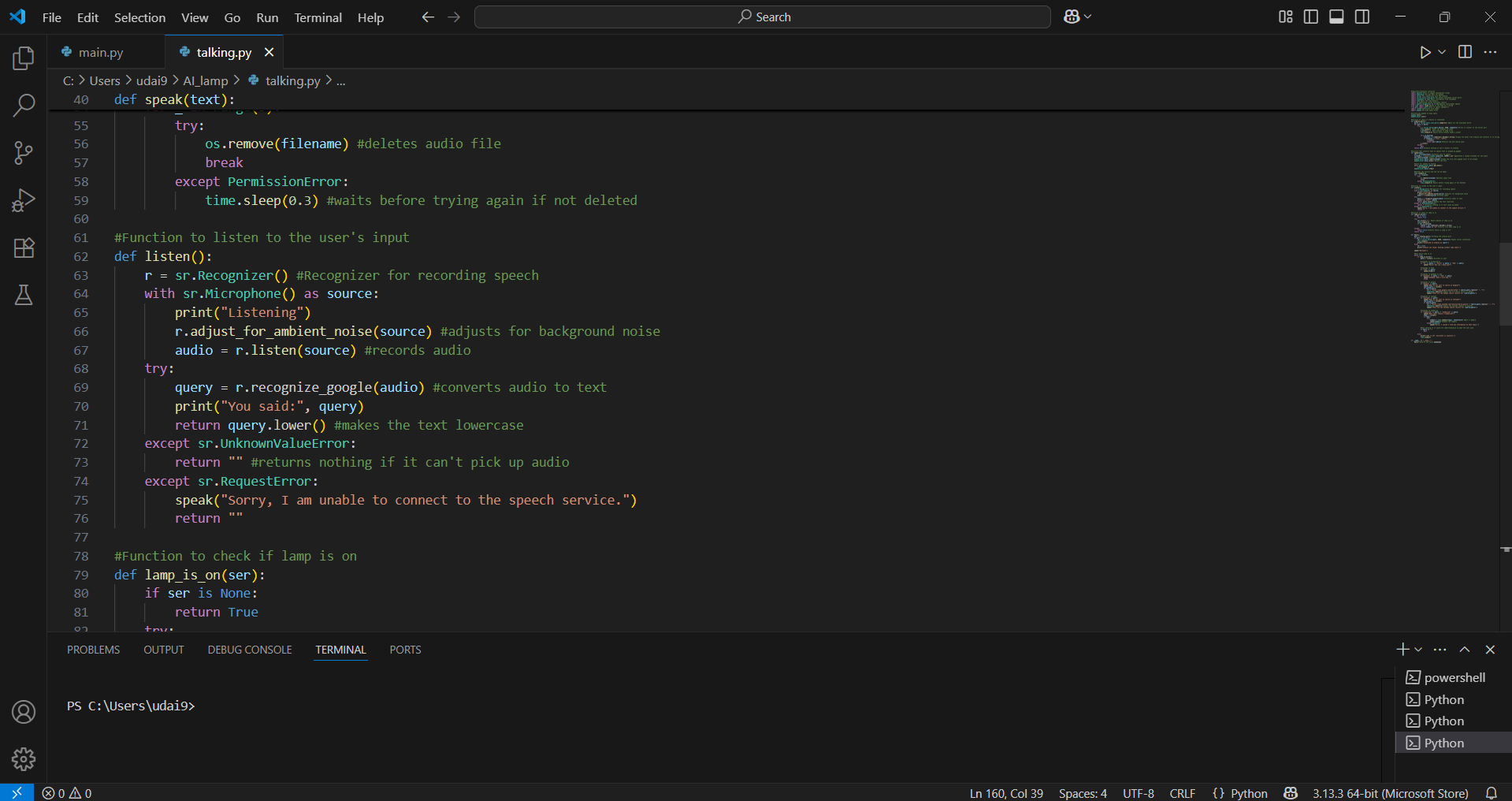1512x801 pixels.
Task: Open the Run and Debug view
Action: pyautogui.click(x=24, y=200)
